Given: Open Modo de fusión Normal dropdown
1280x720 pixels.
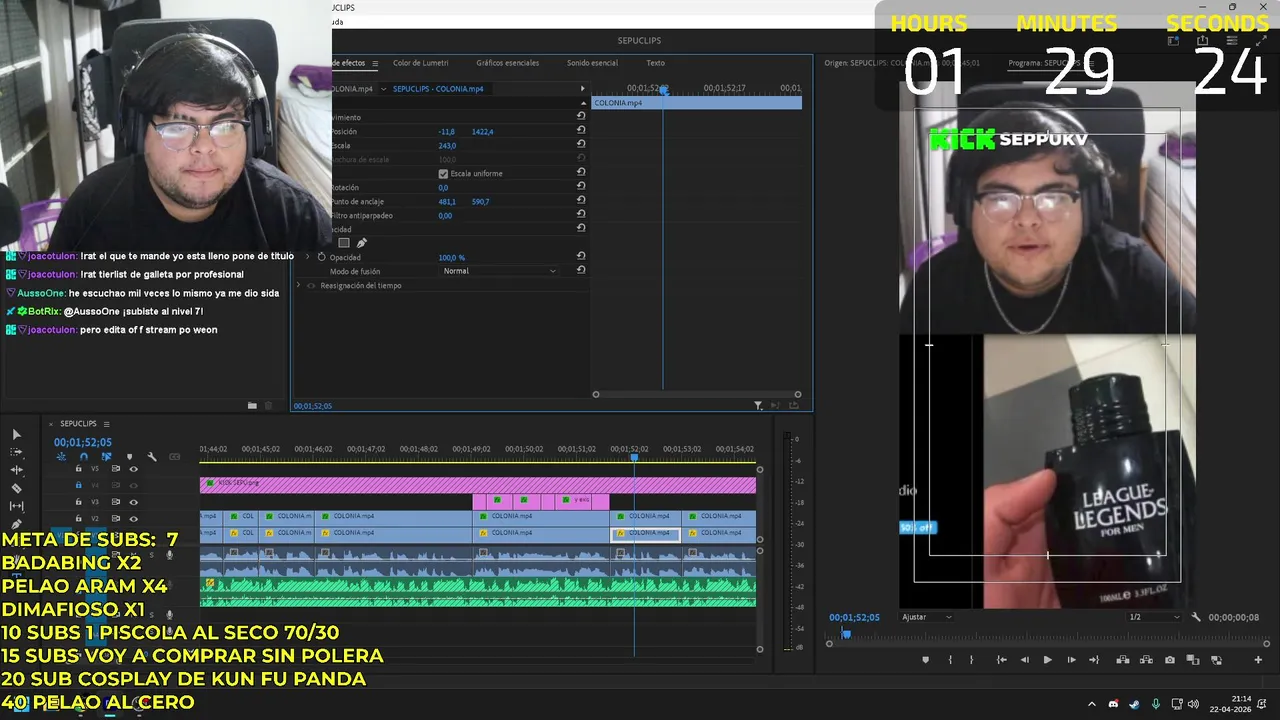Looking at the screenshot, I should click(499, 271).
